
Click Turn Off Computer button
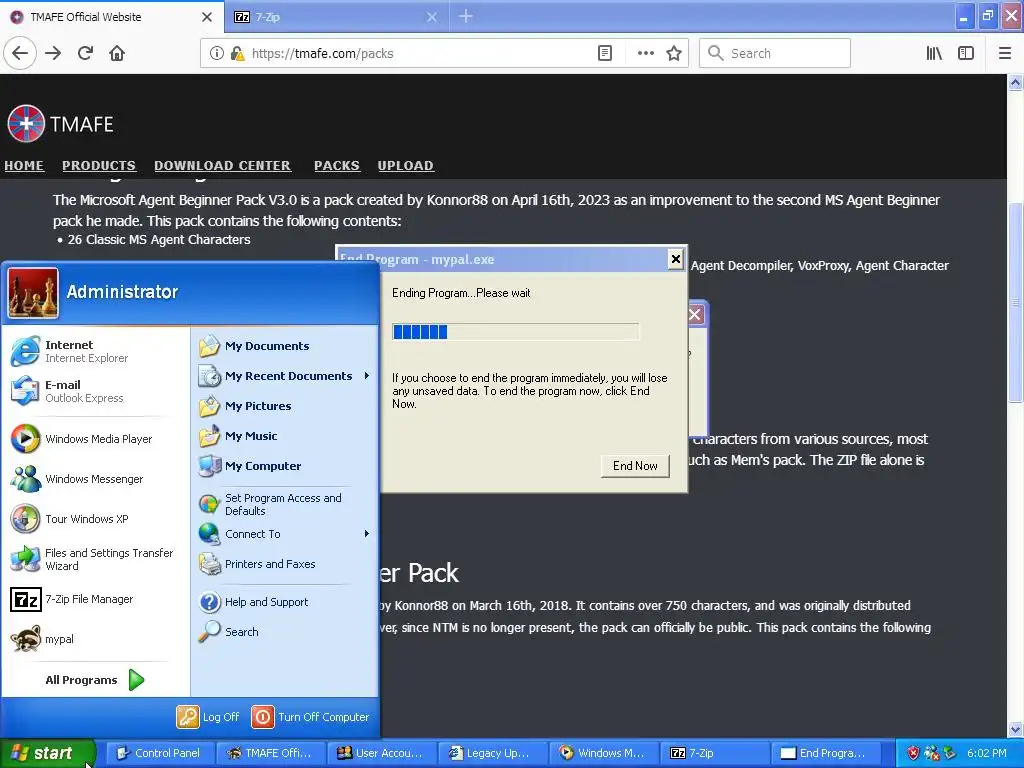[311, 716]
